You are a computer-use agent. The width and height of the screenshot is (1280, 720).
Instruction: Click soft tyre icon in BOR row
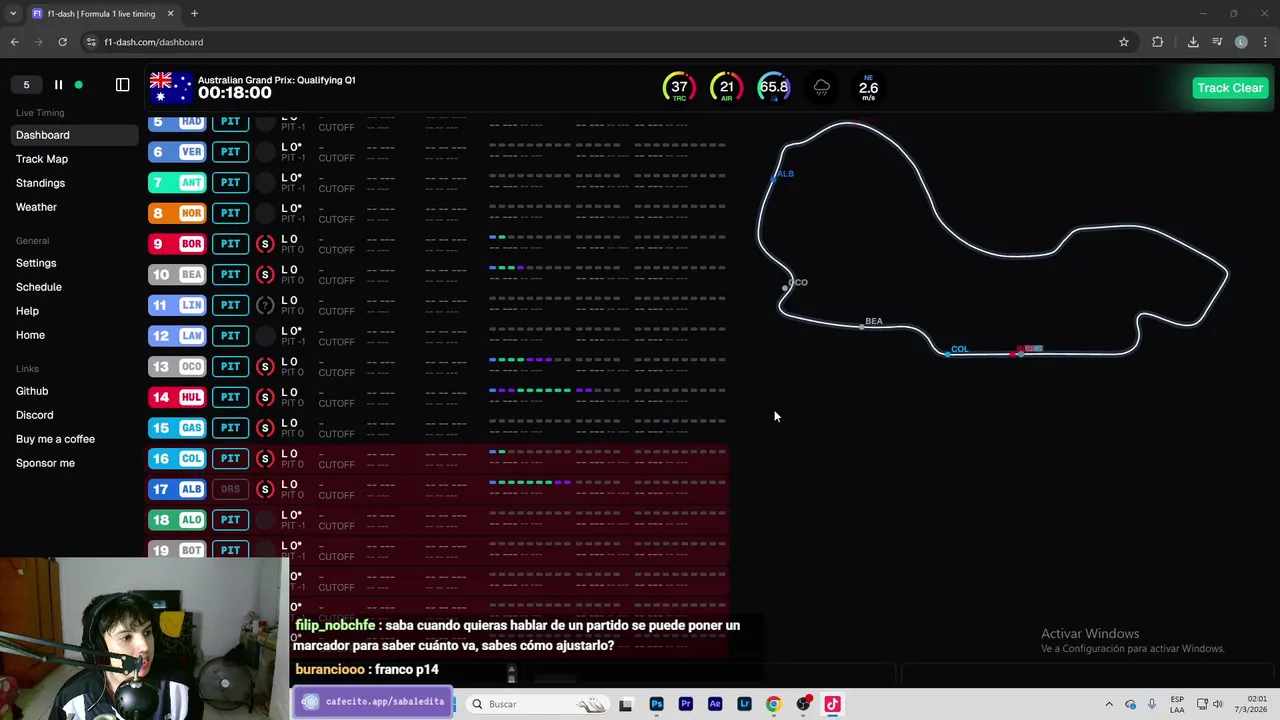click(x=265, y=244)
